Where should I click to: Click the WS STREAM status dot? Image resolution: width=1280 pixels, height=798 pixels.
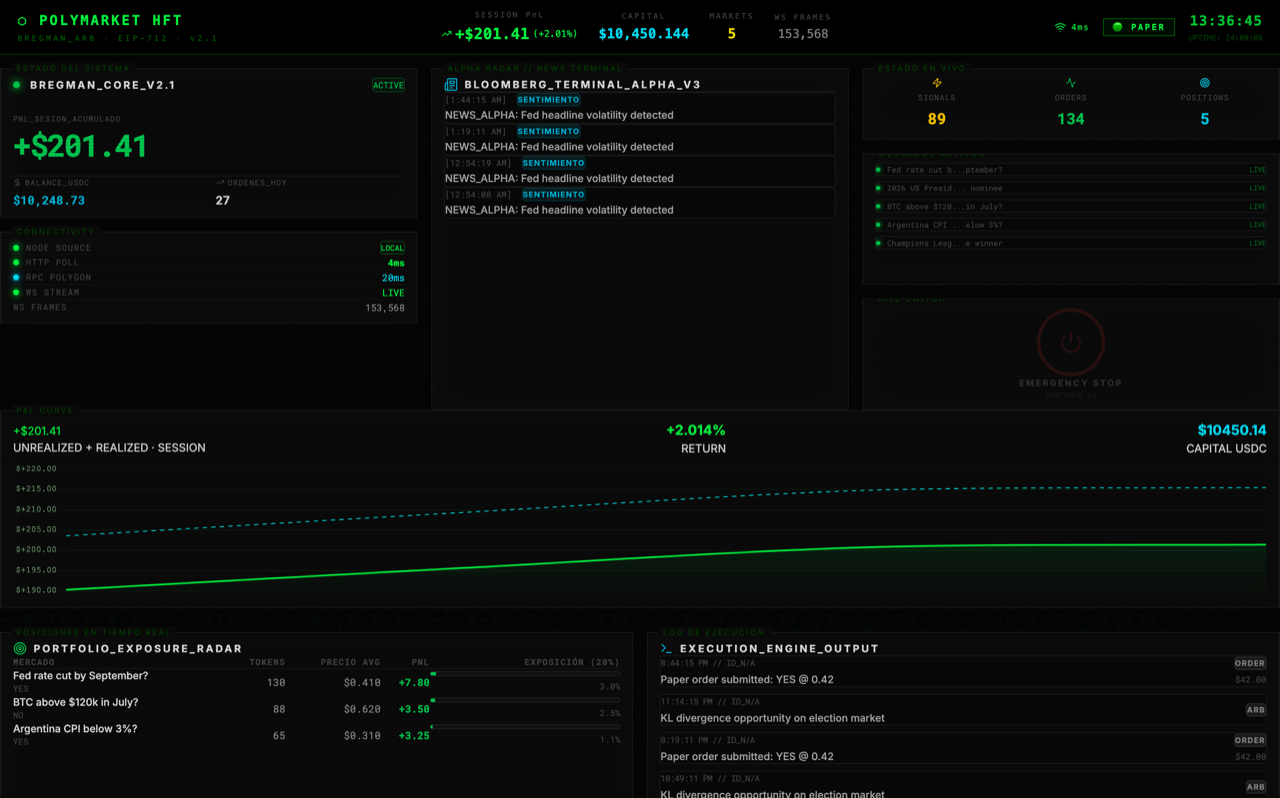pos(16,293)
